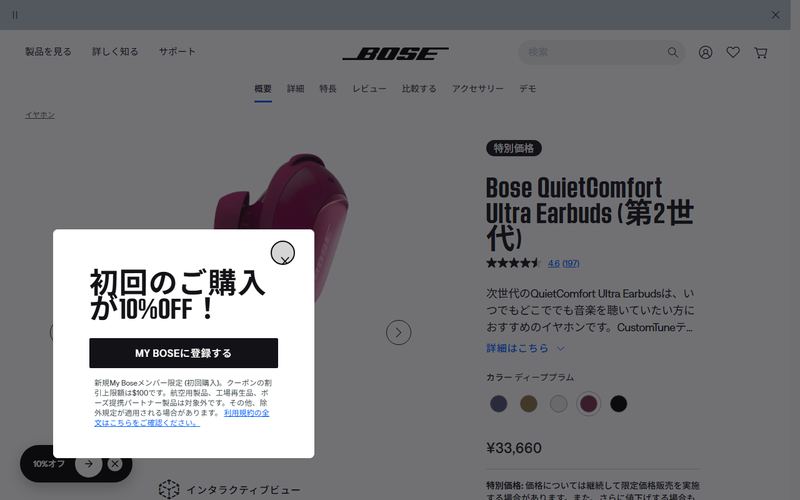Click the star rating display
Image resolution: width=800 pixels, height=500 pixels.
[513, 263]
